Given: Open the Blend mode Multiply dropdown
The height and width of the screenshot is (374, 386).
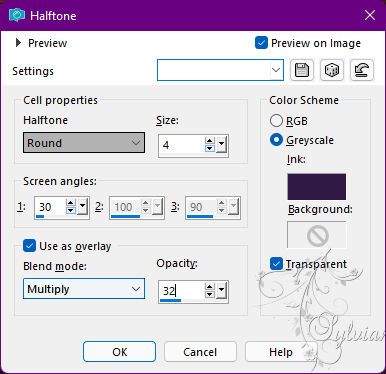Looking at the screenshot, I should click(x=84, y=289).
